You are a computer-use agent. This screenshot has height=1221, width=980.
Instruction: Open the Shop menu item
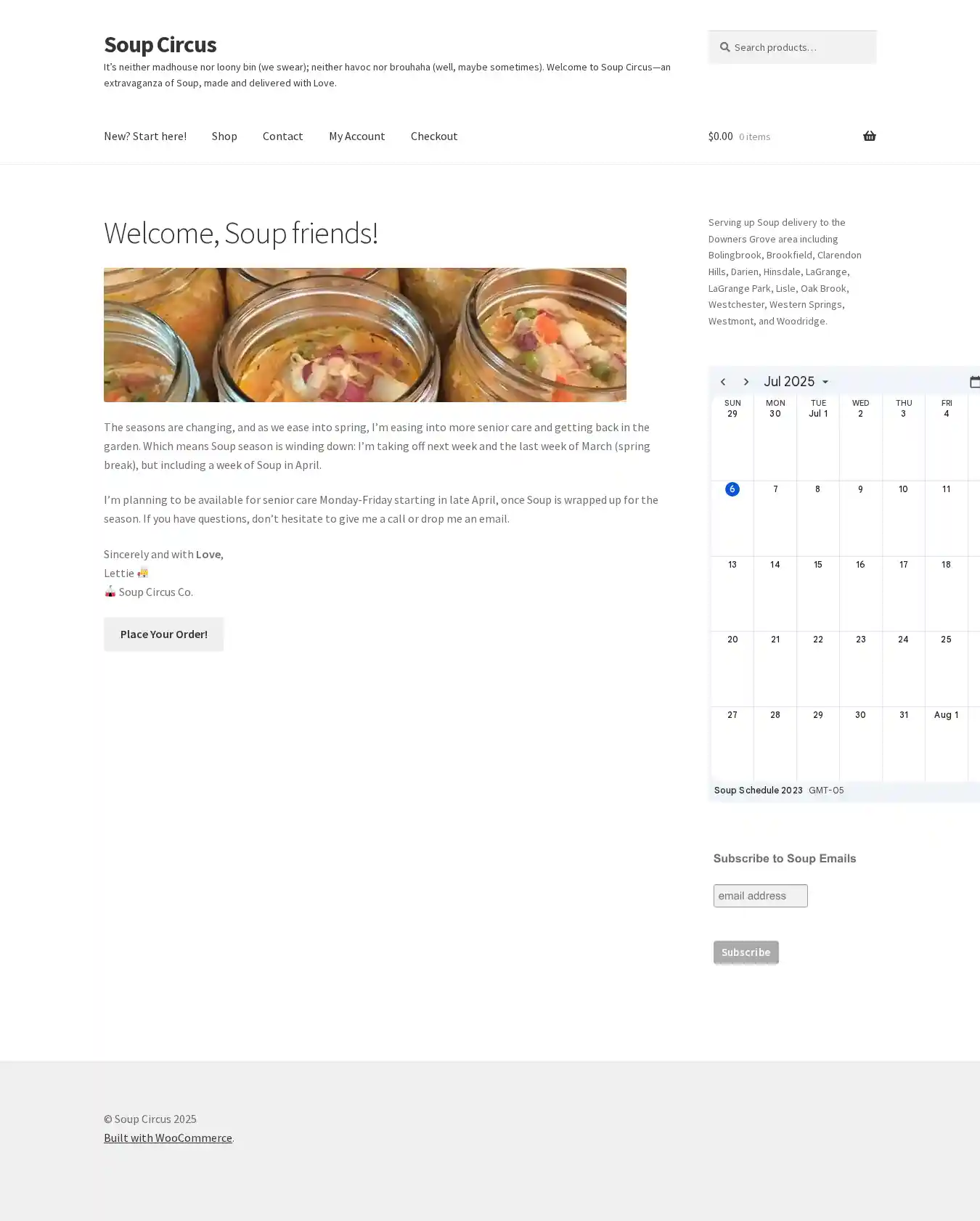click(x=224, y=136)
